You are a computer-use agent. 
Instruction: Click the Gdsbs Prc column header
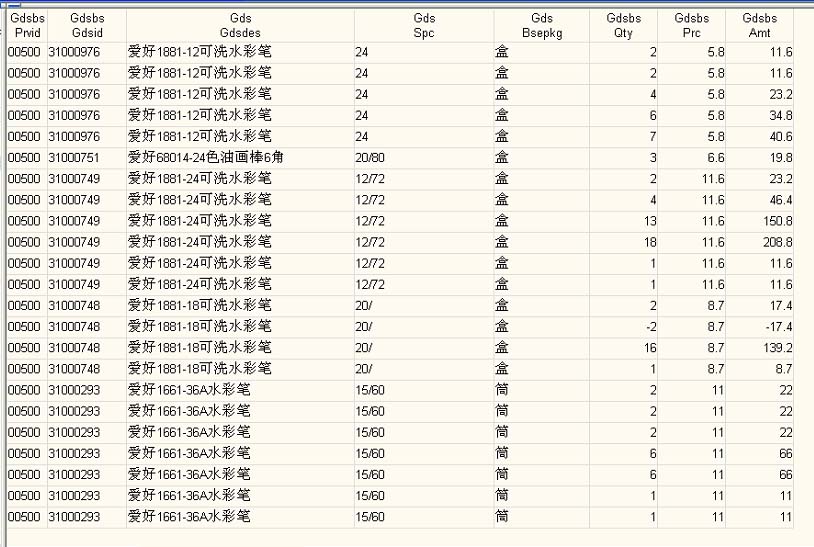(691, 25)
